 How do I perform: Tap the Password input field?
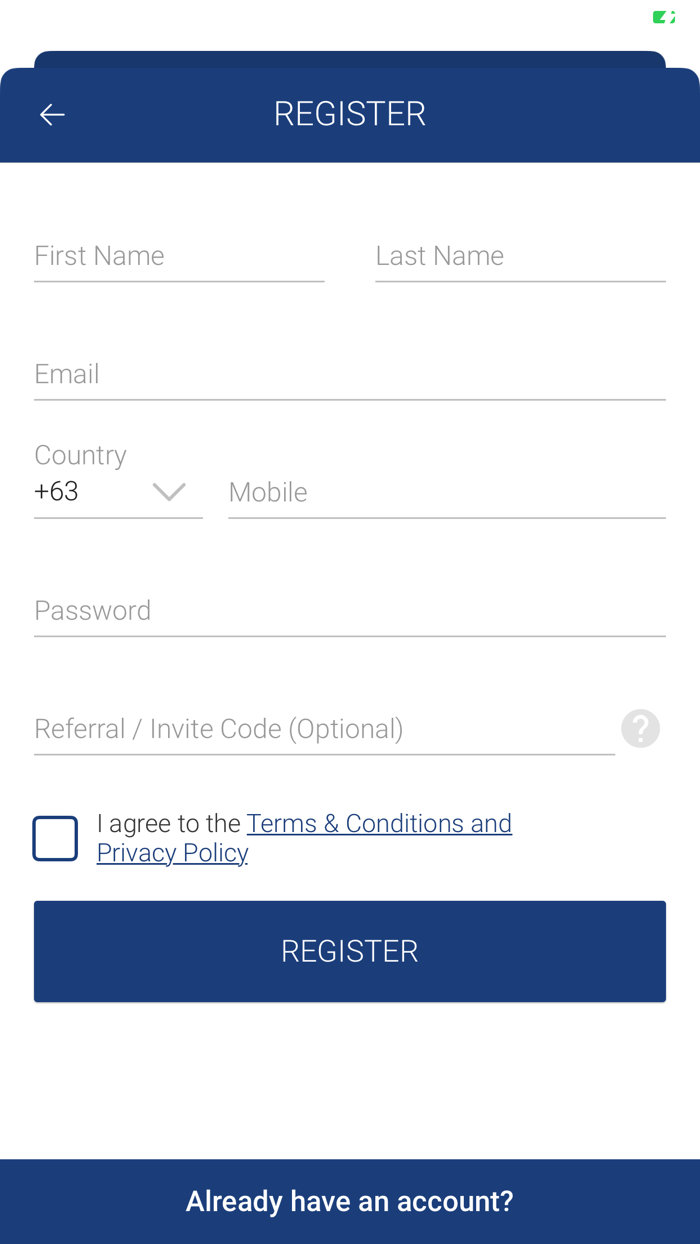coord(349,611)
